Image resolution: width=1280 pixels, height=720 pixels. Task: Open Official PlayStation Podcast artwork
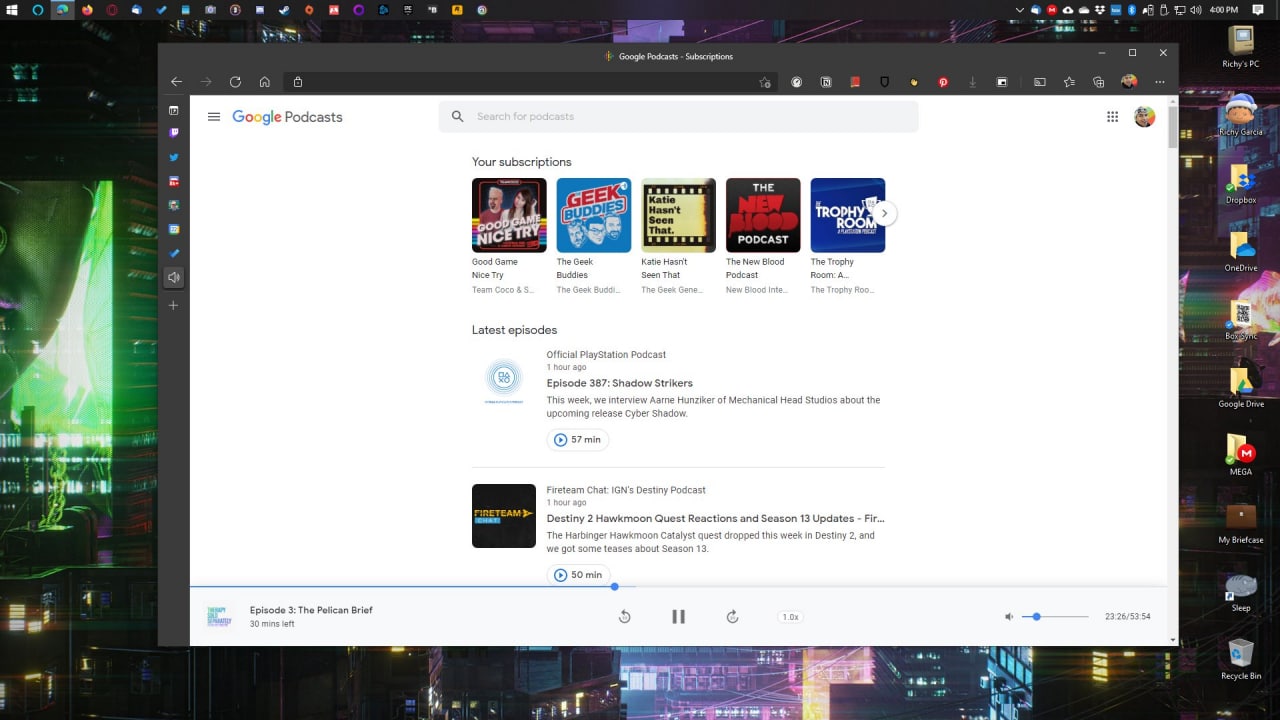tap(504, 380)
